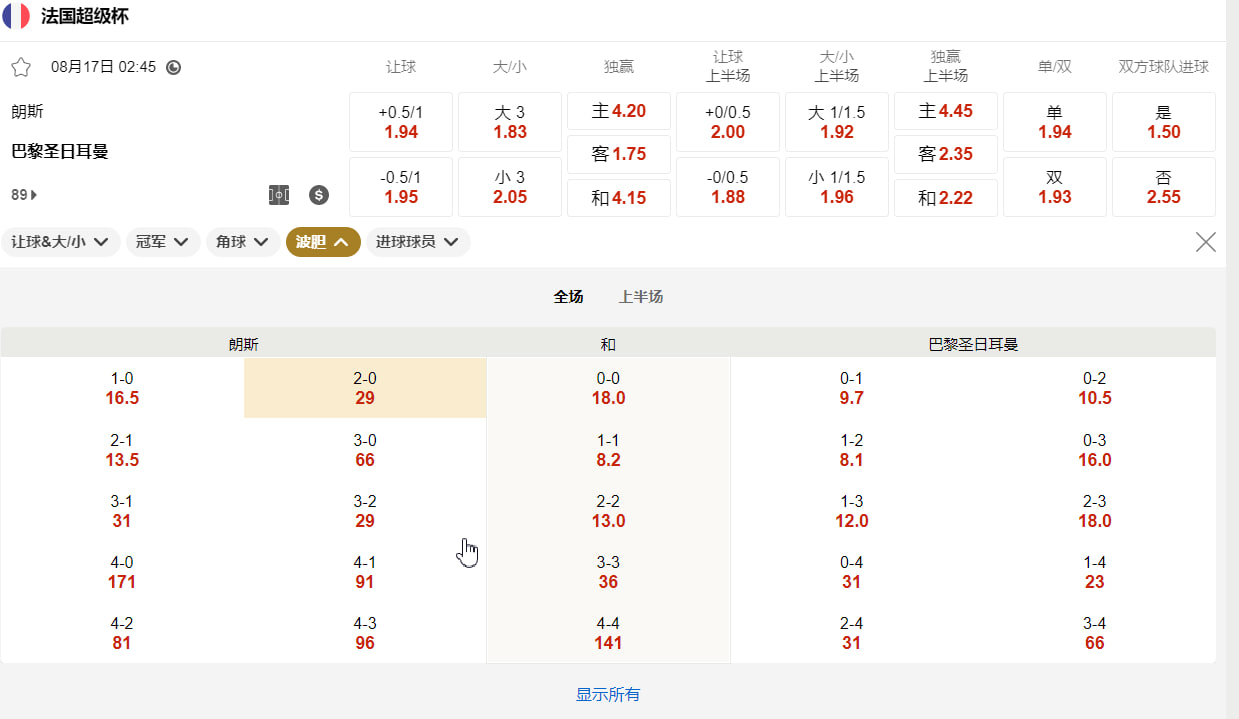
Task: Click the French flag league icon
Action: [16, 16]
